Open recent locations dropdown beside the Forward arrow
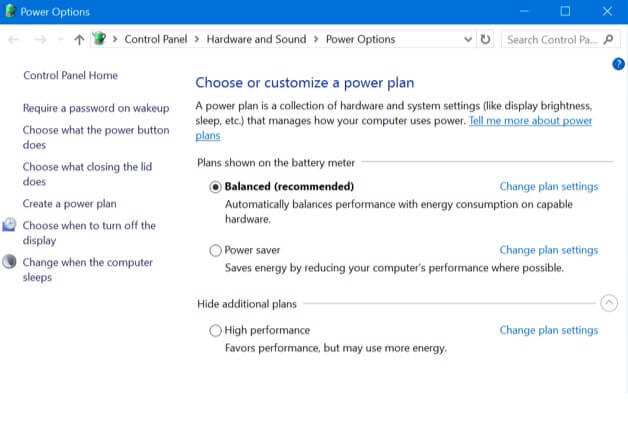The height and width of the screenshot is (441, 628). [x=60, y=39]
